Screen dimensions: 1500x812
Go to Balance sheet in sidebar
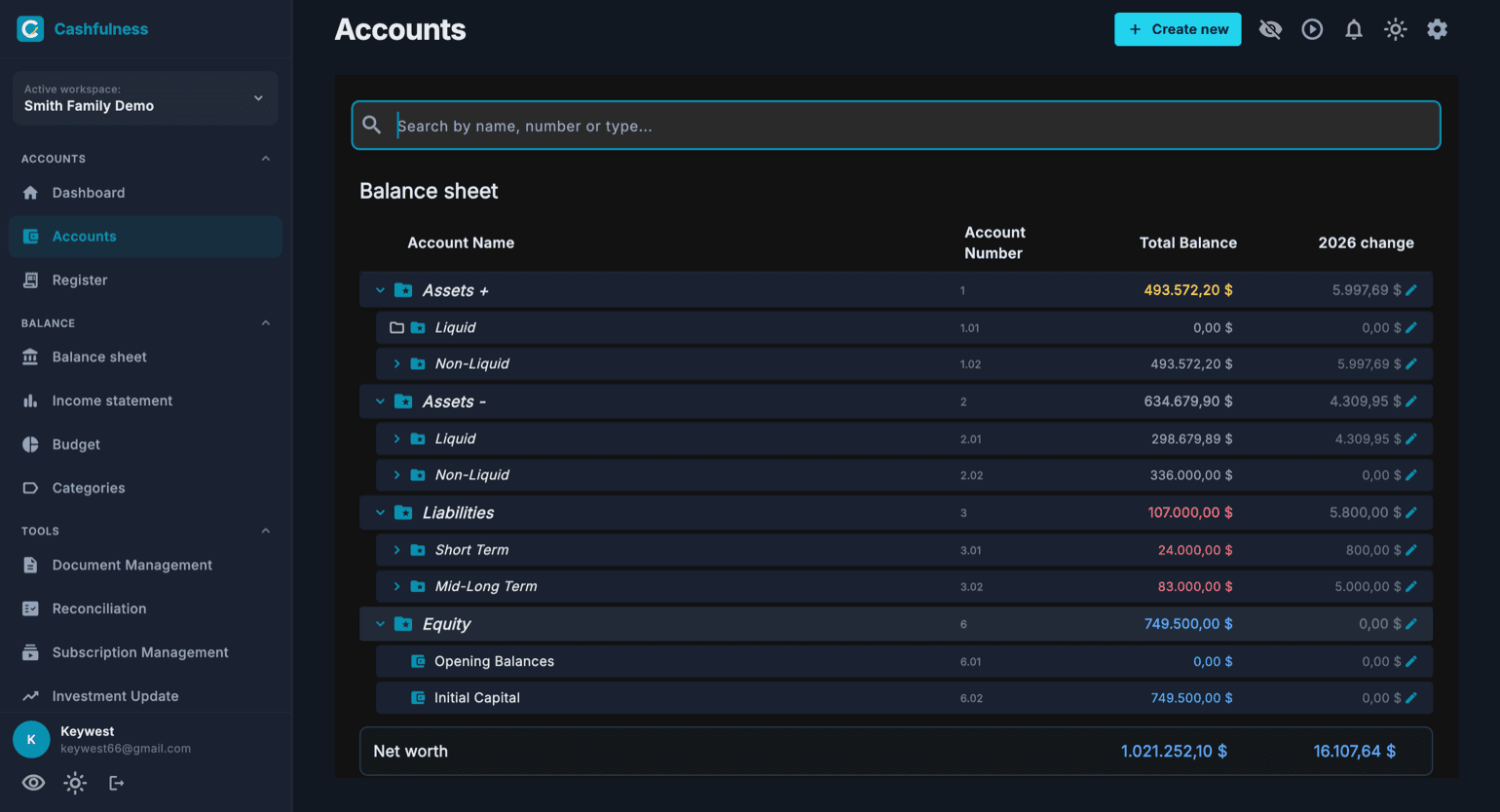(145, 357)
